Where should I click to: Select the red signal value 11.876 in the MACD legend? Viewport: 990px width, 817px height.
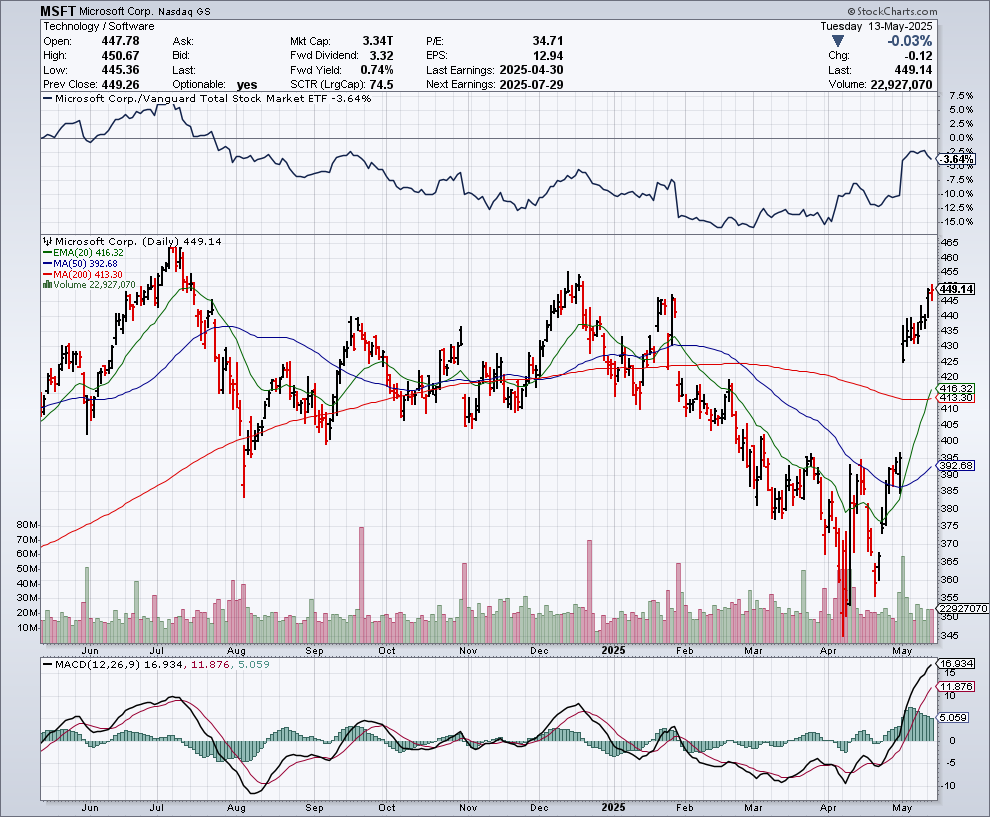coord(209,665)
